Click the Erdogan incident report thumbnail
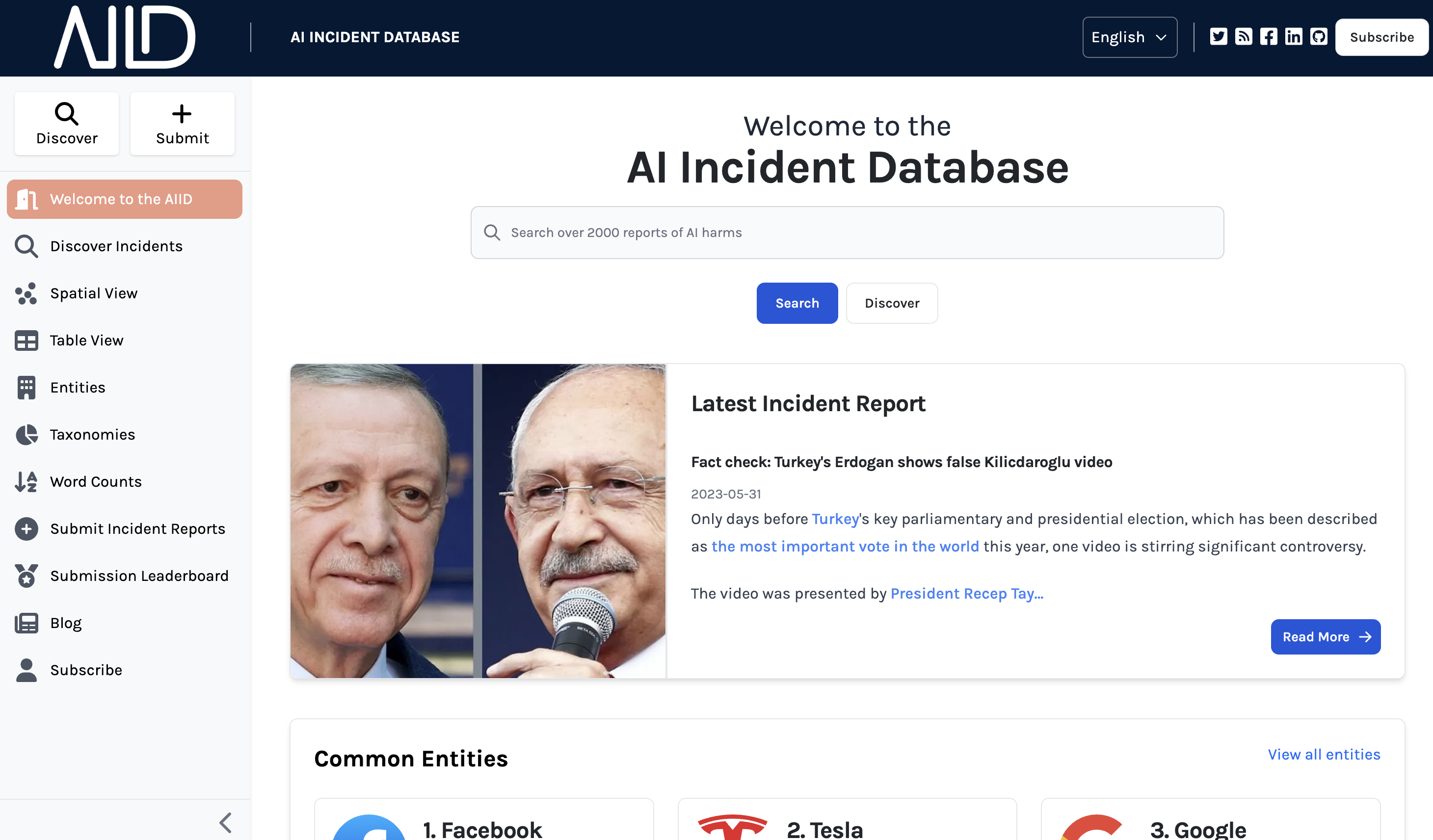Screen dimensions: 1433x840 (478, 521)
